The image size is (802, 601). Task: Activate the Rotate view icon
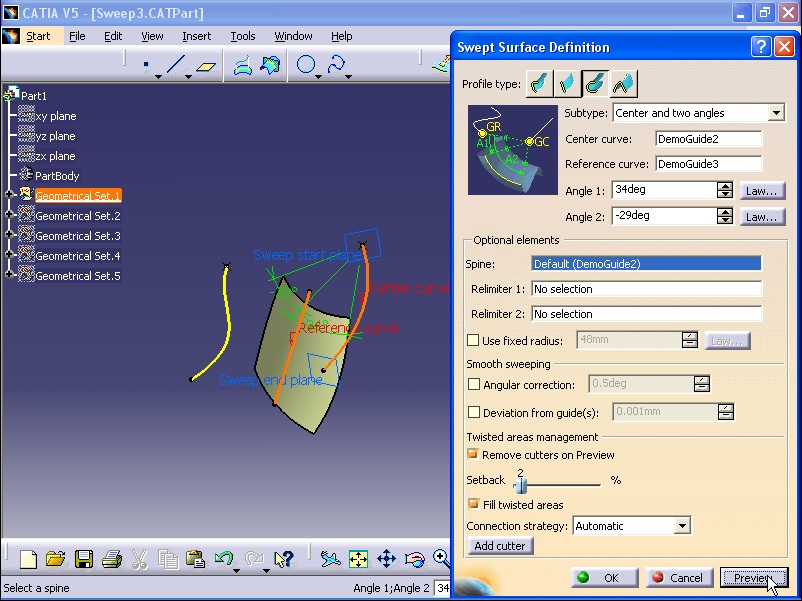[414, 558]
